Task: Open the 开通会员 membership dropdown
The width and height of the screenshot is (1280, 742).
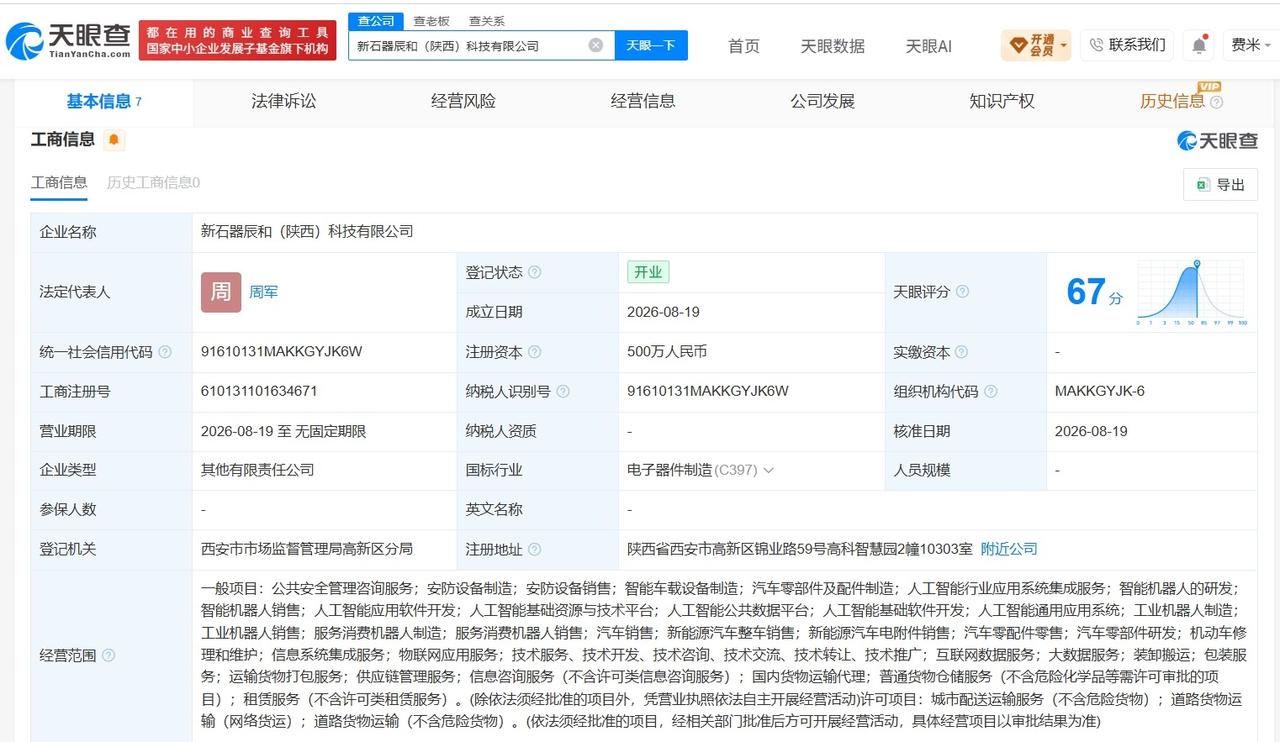Action: coord(1036,45)
